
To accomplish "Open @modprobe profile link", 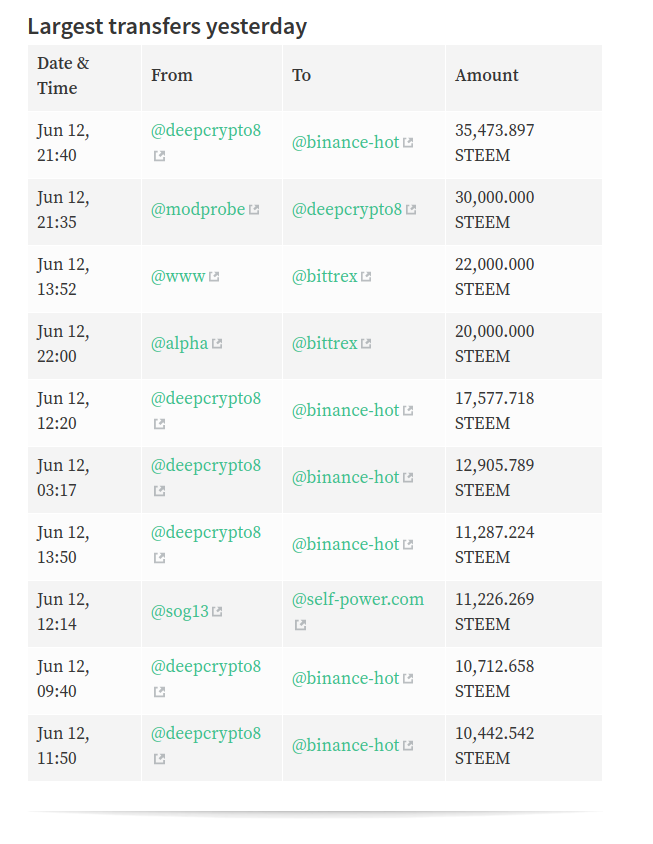I will [x=198, y=209].
